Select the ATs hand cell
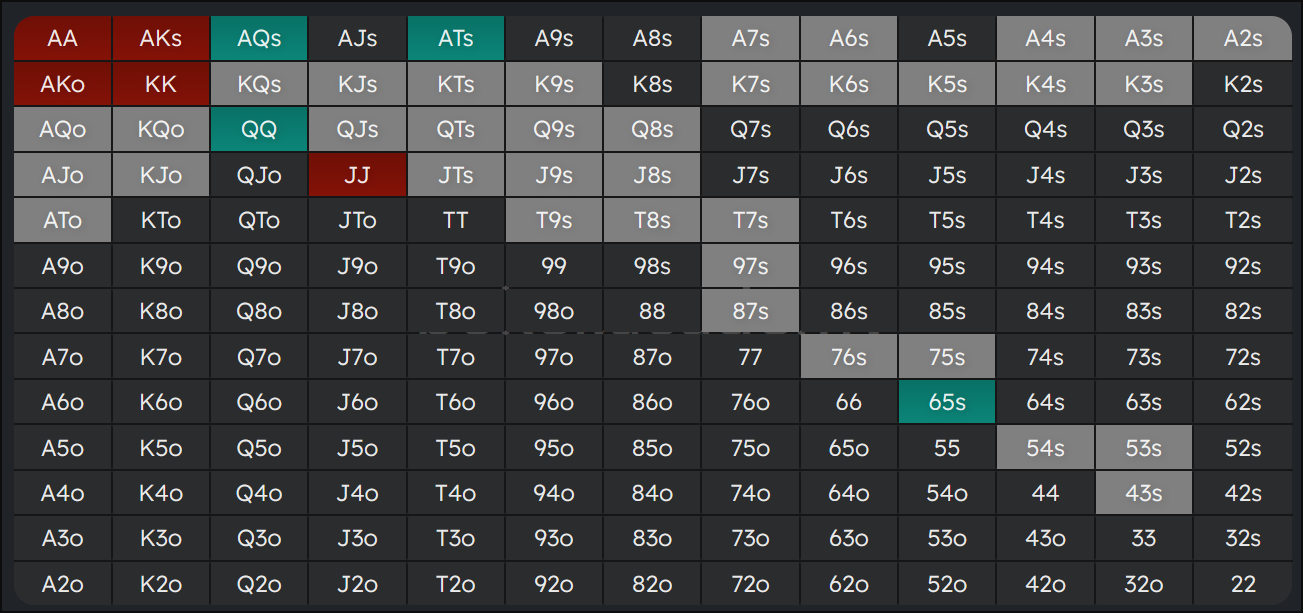1303x613 pixels. pos(456,39)
